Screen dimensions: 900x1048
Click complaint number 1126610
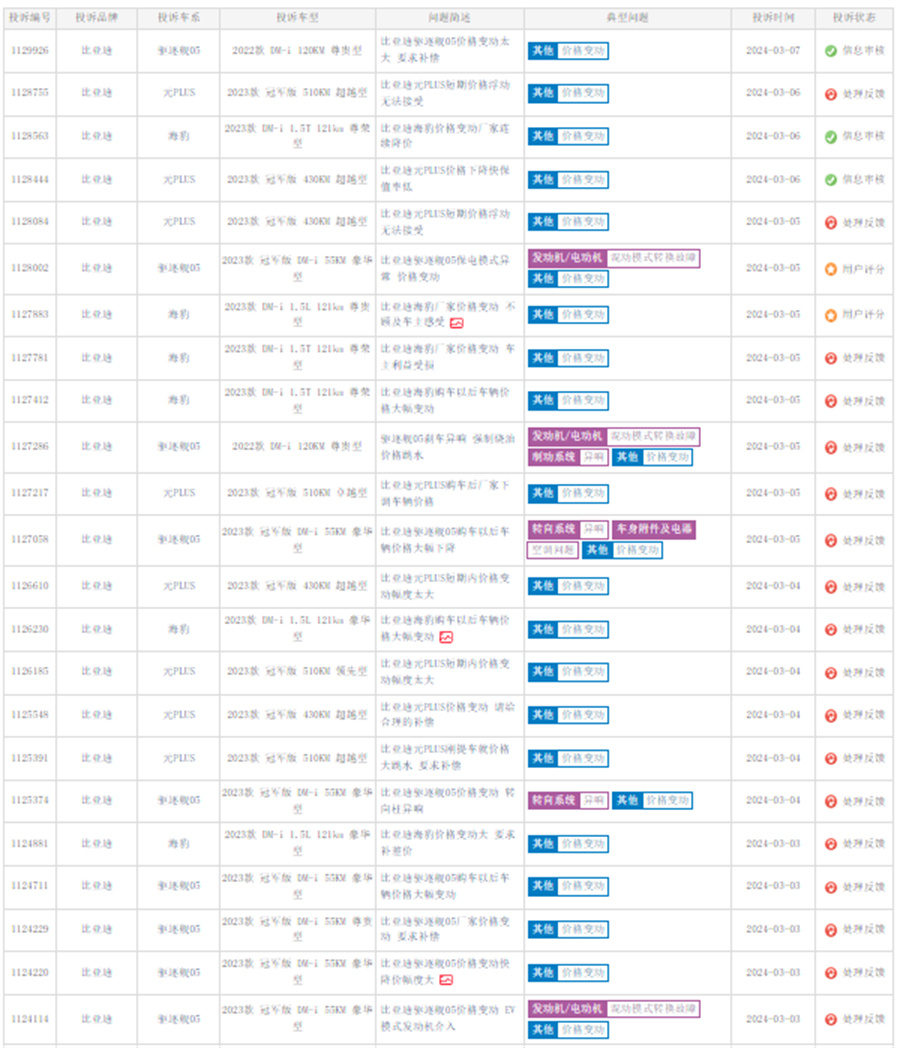pyautogui.click(x=30, y=585)
